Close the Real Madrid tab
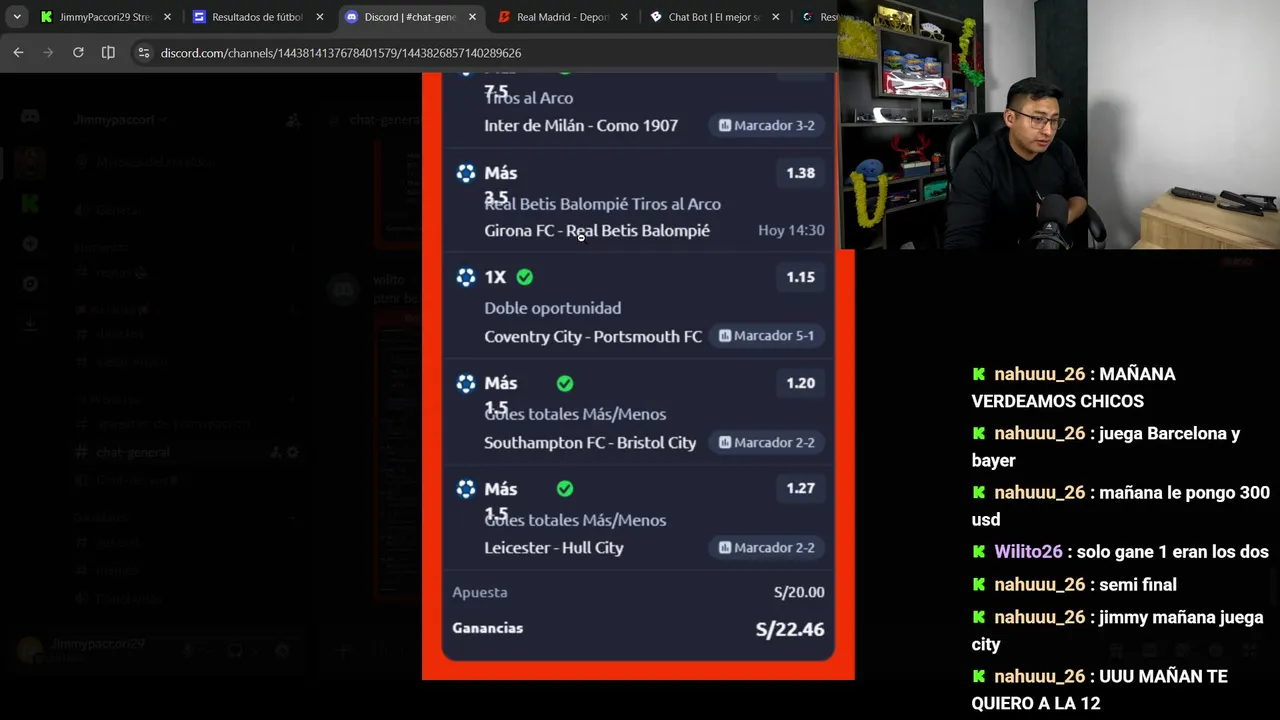The width and height of the screenshot is (1280, 720). (624, 17)
